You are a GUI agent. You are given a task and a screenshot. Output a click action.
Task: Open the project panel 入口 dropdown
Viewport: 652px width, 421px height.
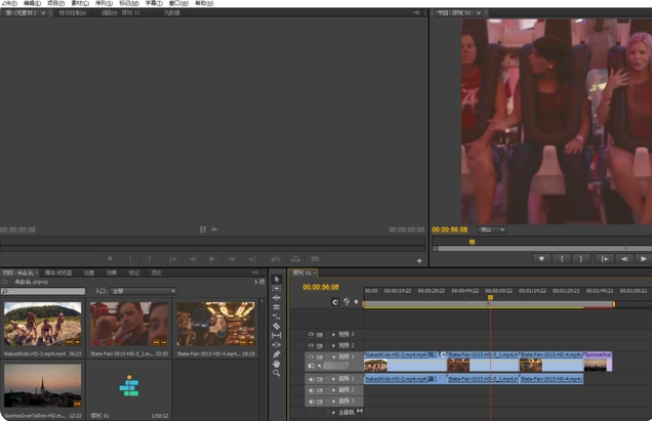pyautogui.click(x=142, y=291)
